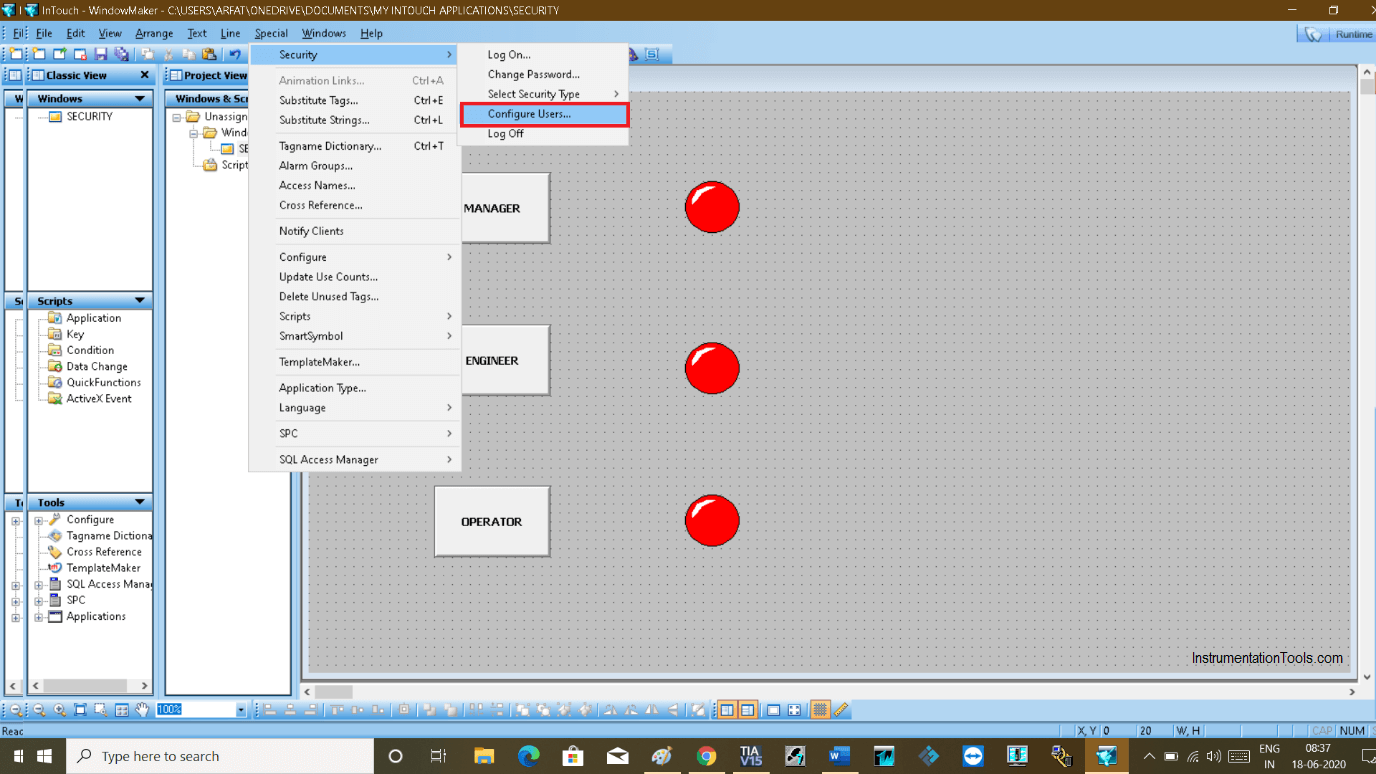Collapse the Tools panel header arrow

point(140,503)
